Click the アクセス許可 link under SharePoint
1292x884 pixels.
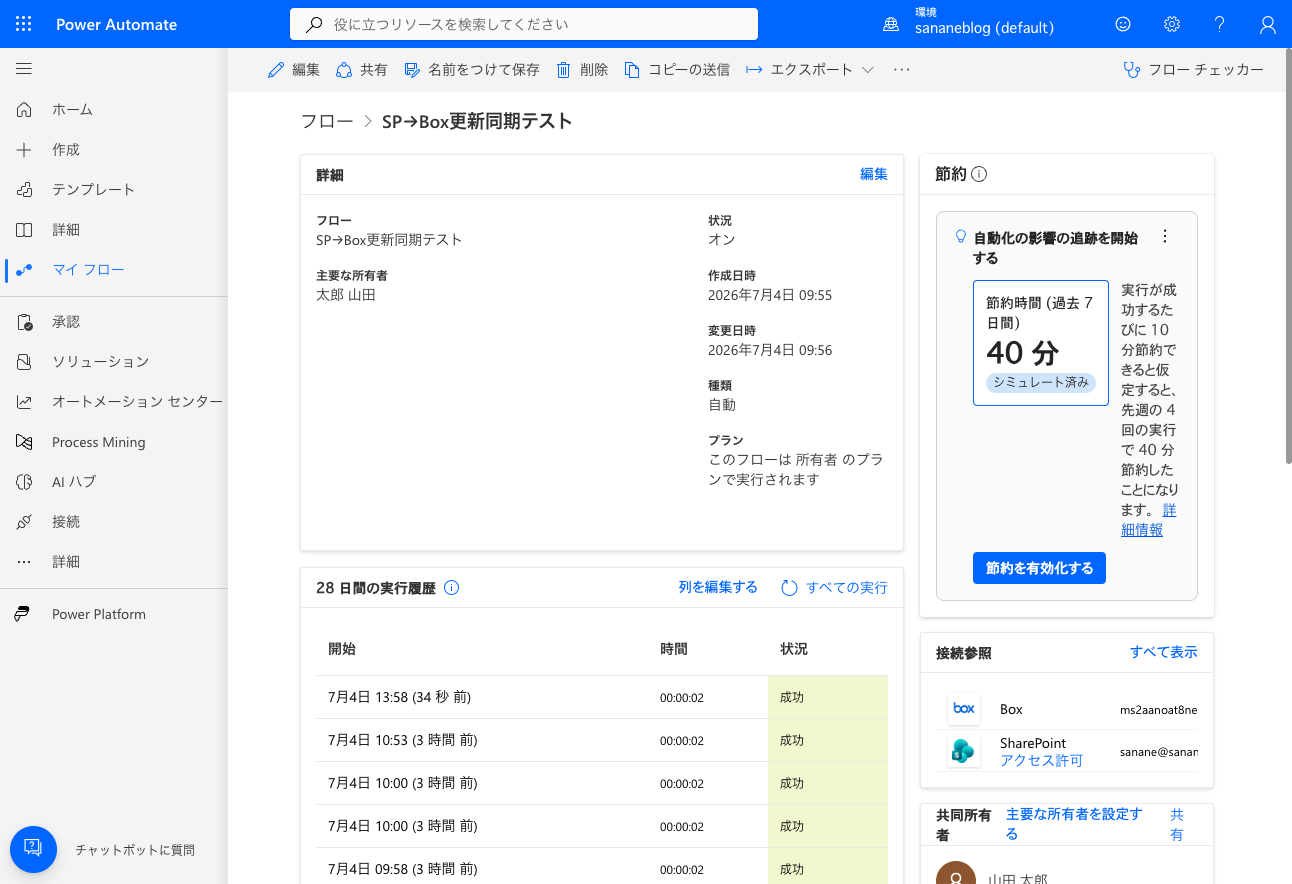click(x=1041, y=761)
